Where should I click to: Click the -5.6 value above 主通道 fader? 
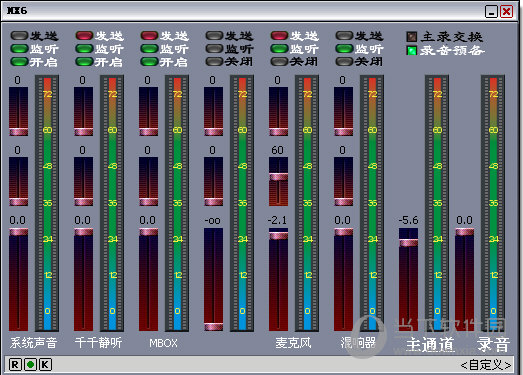[x=409, y=220]
